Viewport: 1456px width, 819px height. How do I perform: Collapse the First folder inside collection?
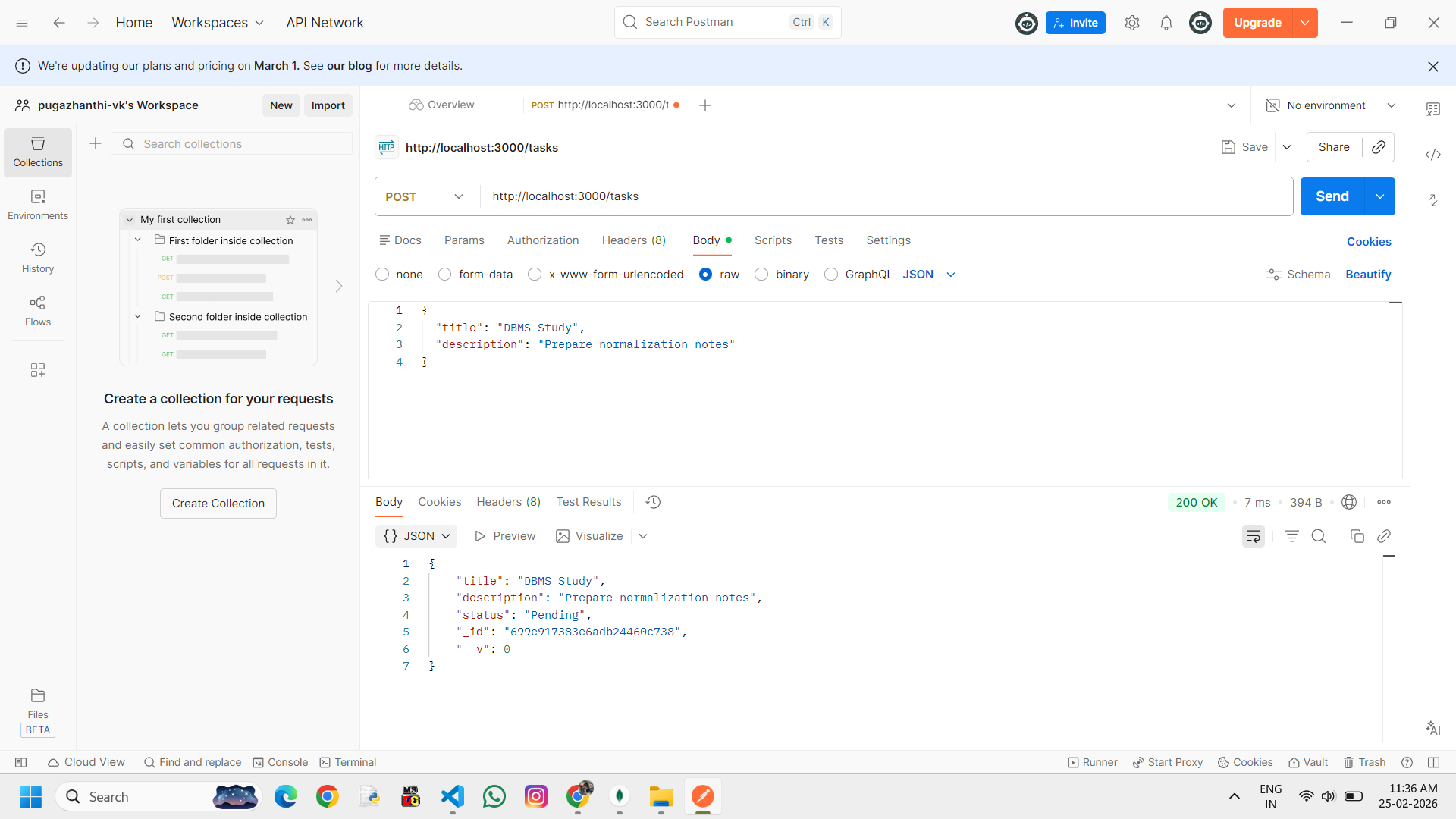(x=138, y=240)
